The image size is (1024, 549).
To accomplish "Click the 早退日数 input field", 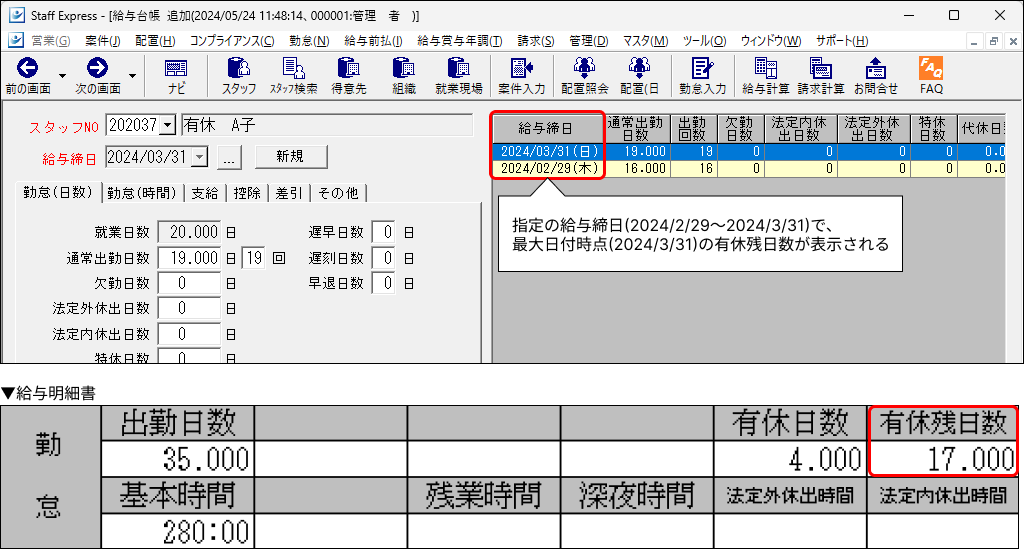I will [383, 283].
